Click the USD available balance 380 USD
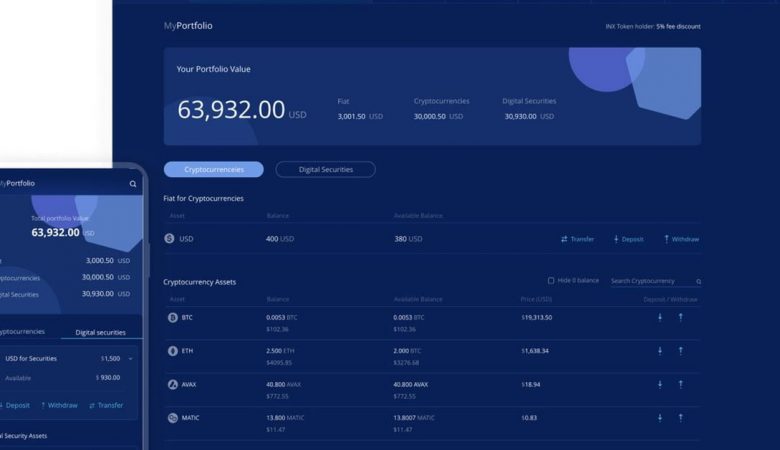The height and width of the screenshot is (450, 780). [408, 239]
